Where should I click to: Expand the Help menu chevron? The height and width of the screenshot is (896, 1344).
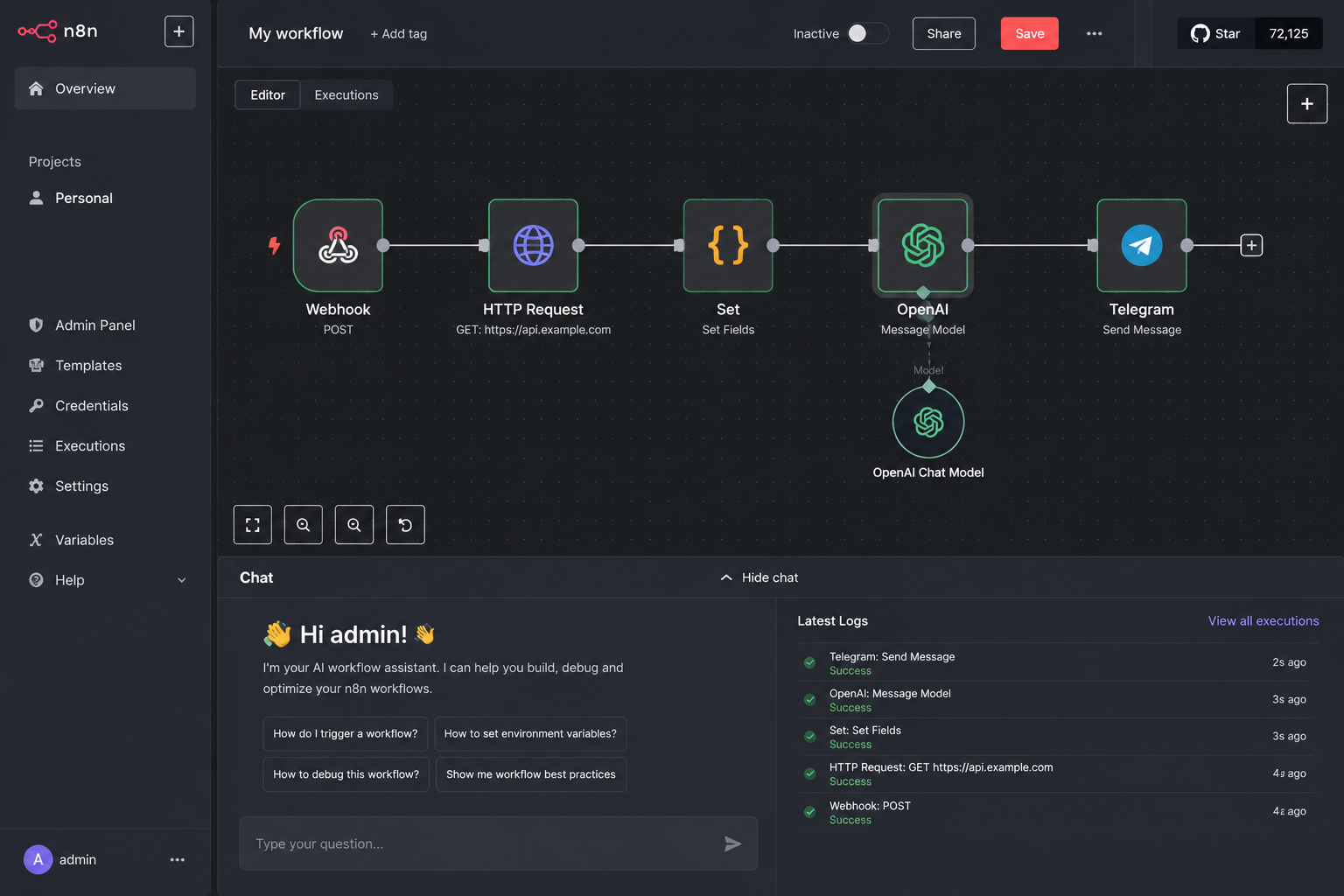coord(182,580)
